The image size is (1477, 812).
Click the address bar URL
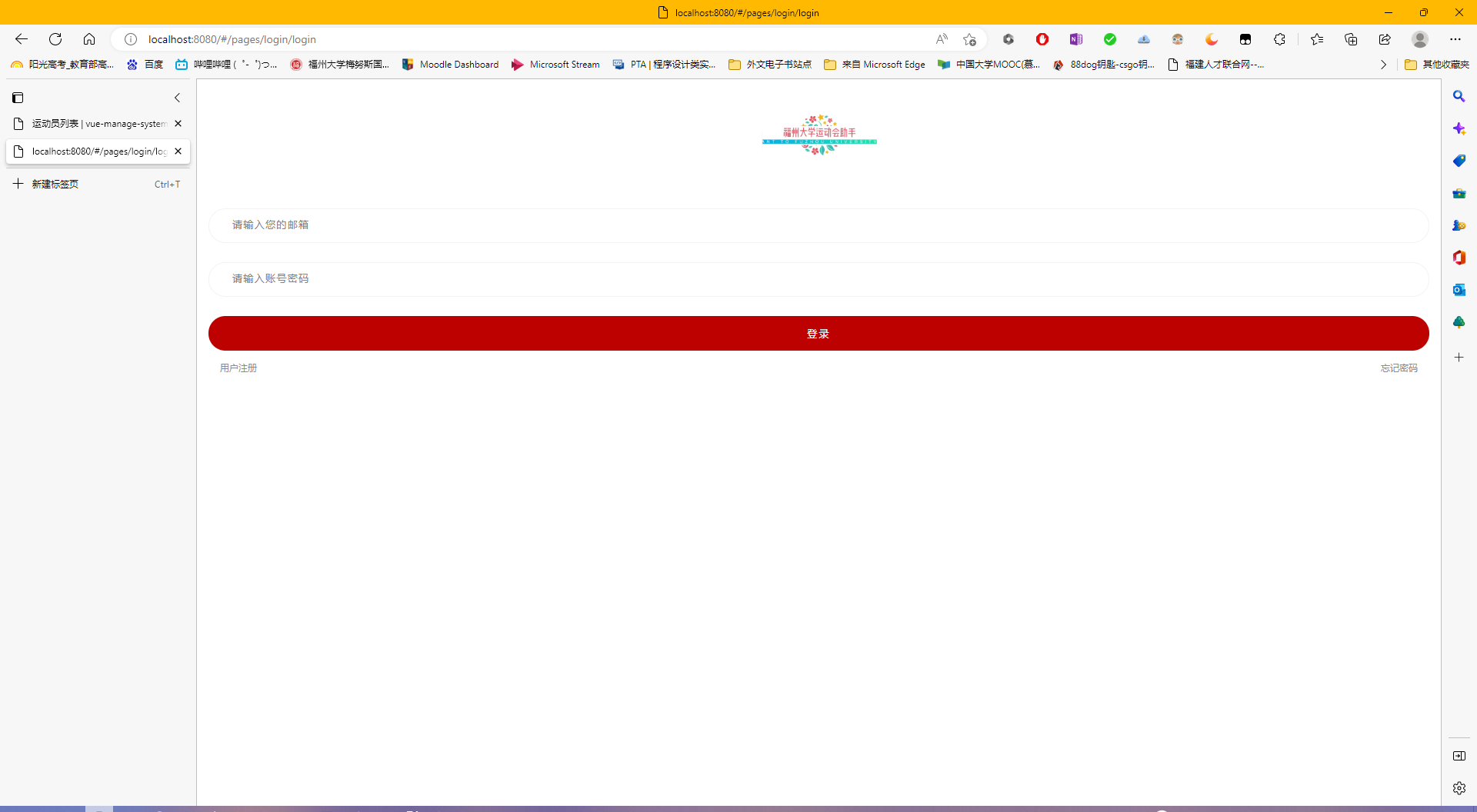(x=232, y=39)
